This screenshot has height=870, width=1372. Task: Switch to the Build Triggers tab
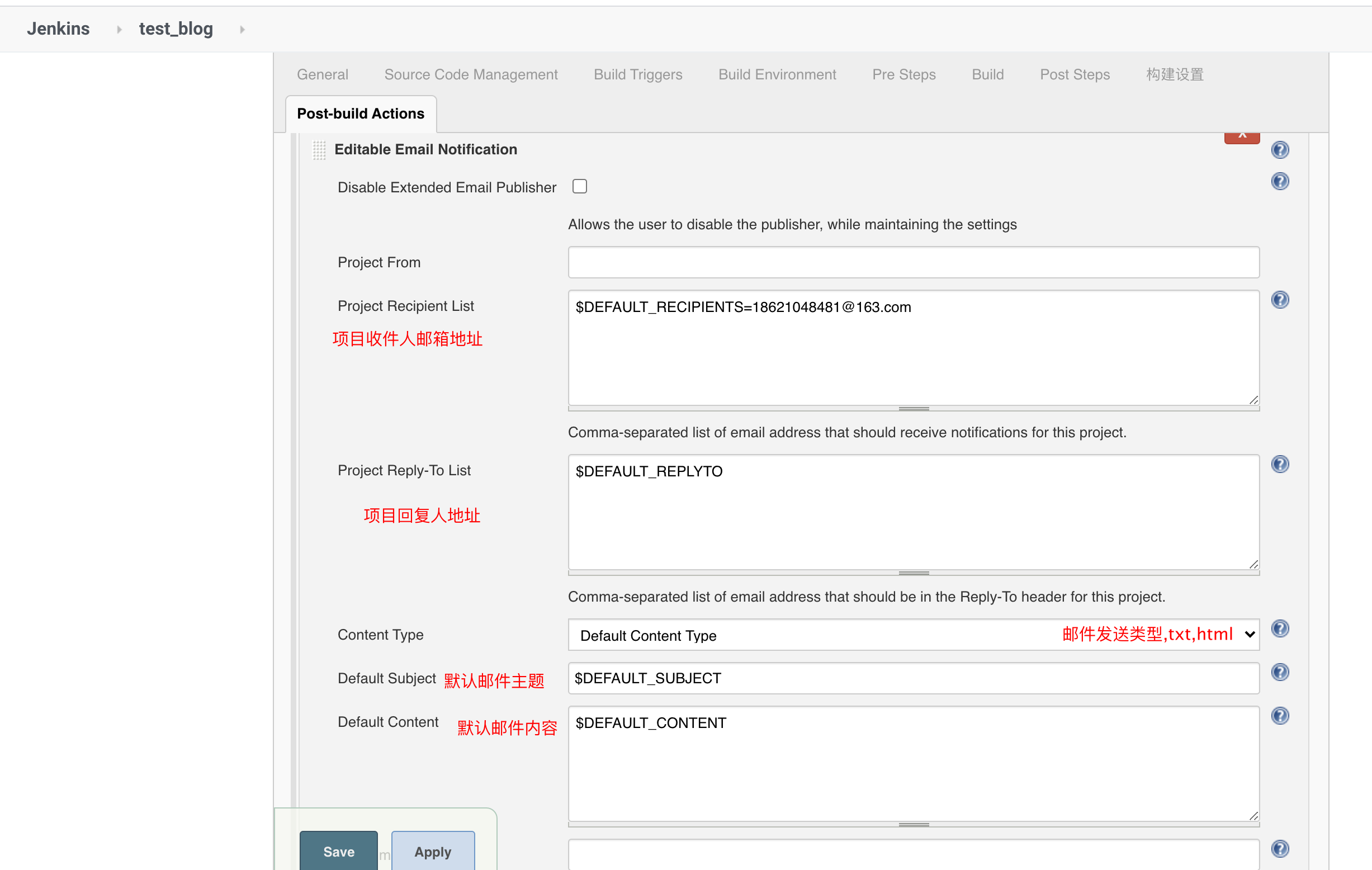637,74
